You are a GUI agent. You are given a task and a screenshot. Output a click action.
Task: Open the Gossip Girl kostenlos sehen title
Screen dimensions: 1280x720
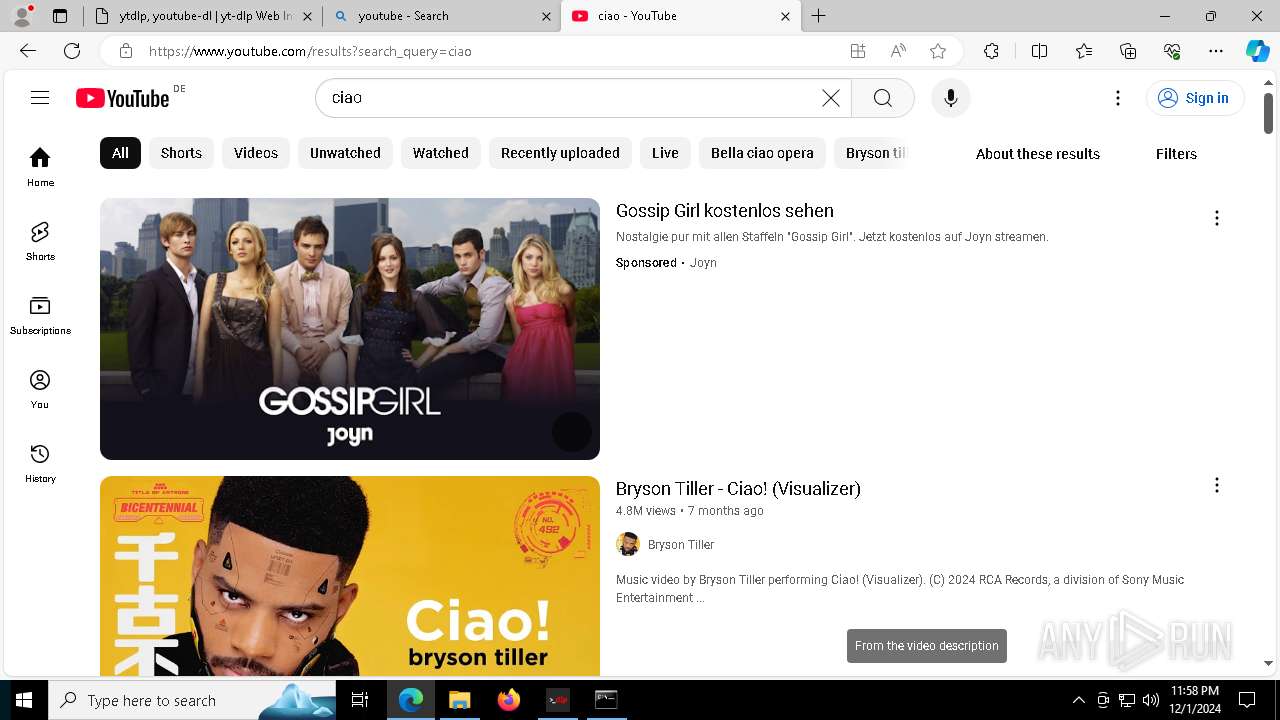[x=725, y=211]
